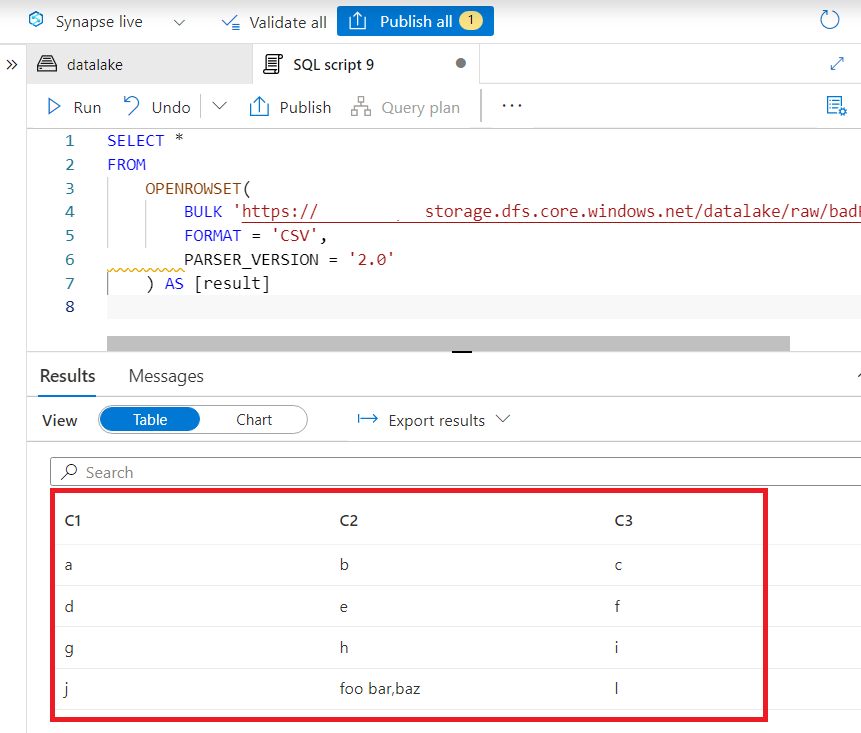Click the editor horizontal scrollbar
The height and width of the screenshot is (733, 861).
448,343
